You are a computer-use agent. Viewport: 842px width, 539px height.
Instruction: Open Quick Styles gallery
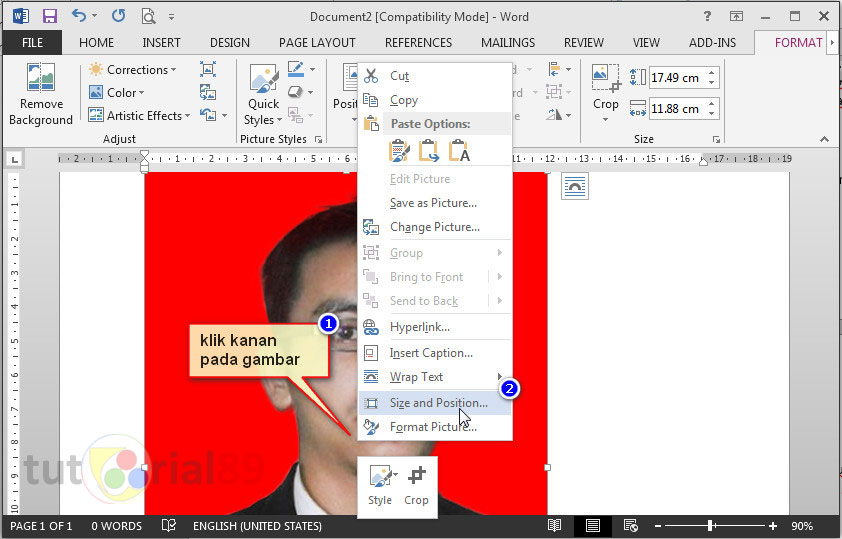point(263,95)
